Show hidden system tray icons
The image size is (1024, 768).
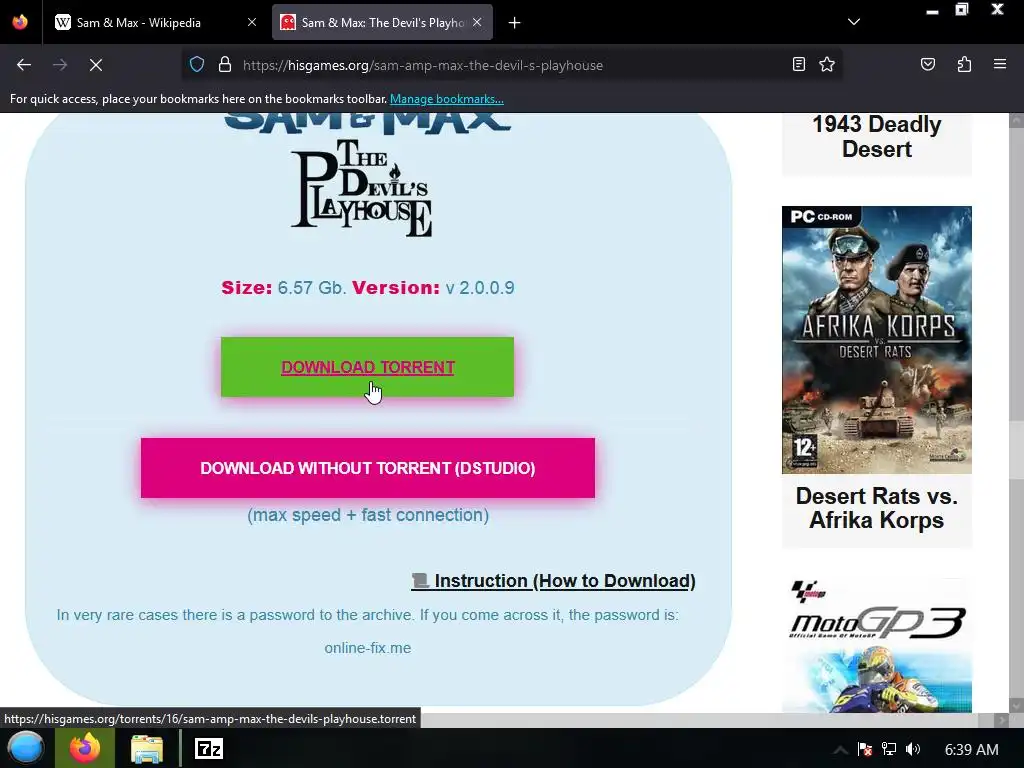840,750
